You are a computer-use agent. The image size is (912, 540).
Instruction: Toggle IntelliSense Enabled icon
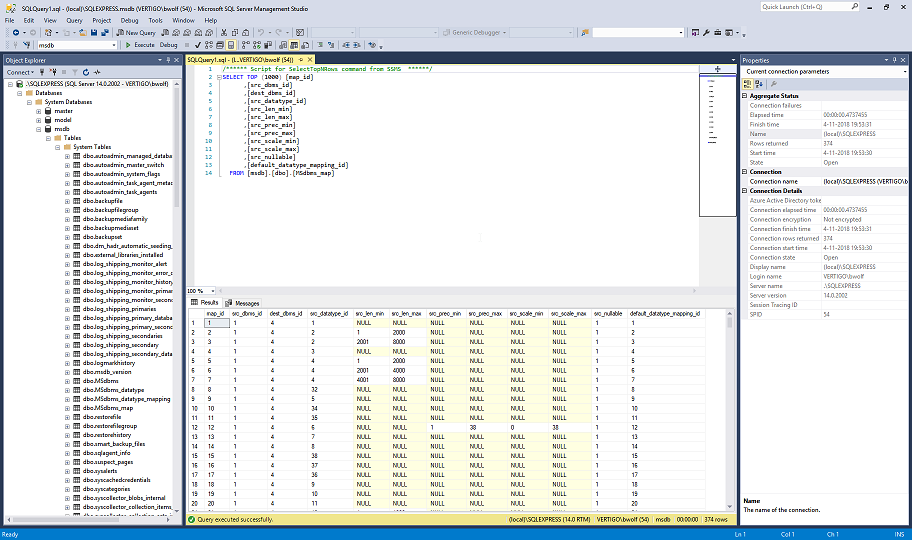(x=231, y=45)
